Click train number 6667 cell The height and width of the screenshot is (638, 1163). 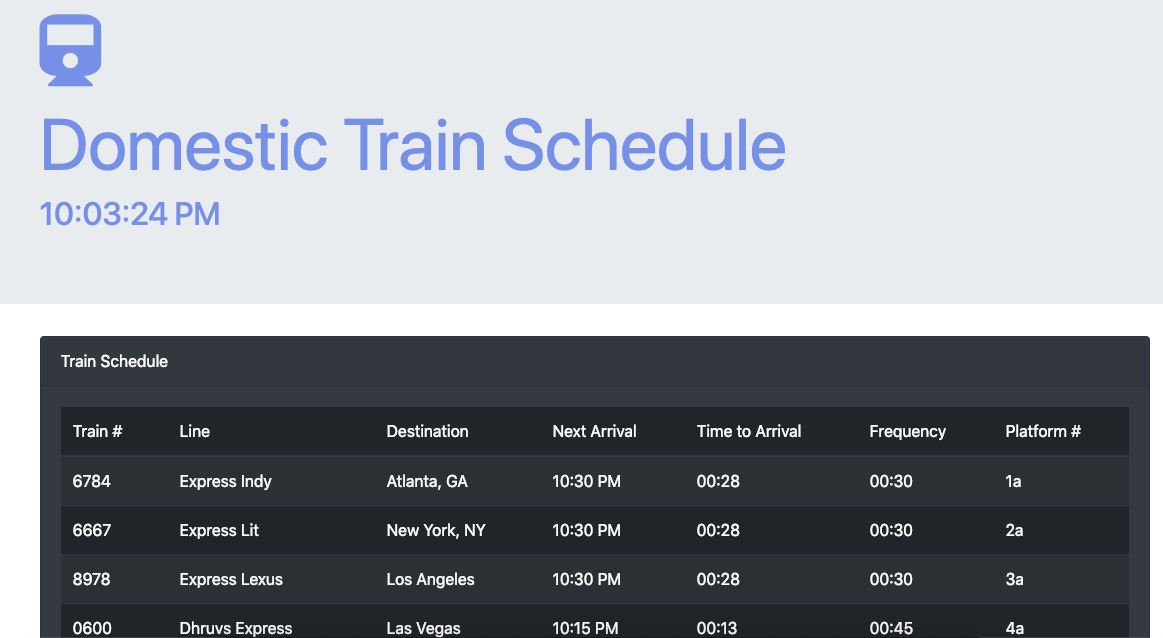[x=91, y=530]
